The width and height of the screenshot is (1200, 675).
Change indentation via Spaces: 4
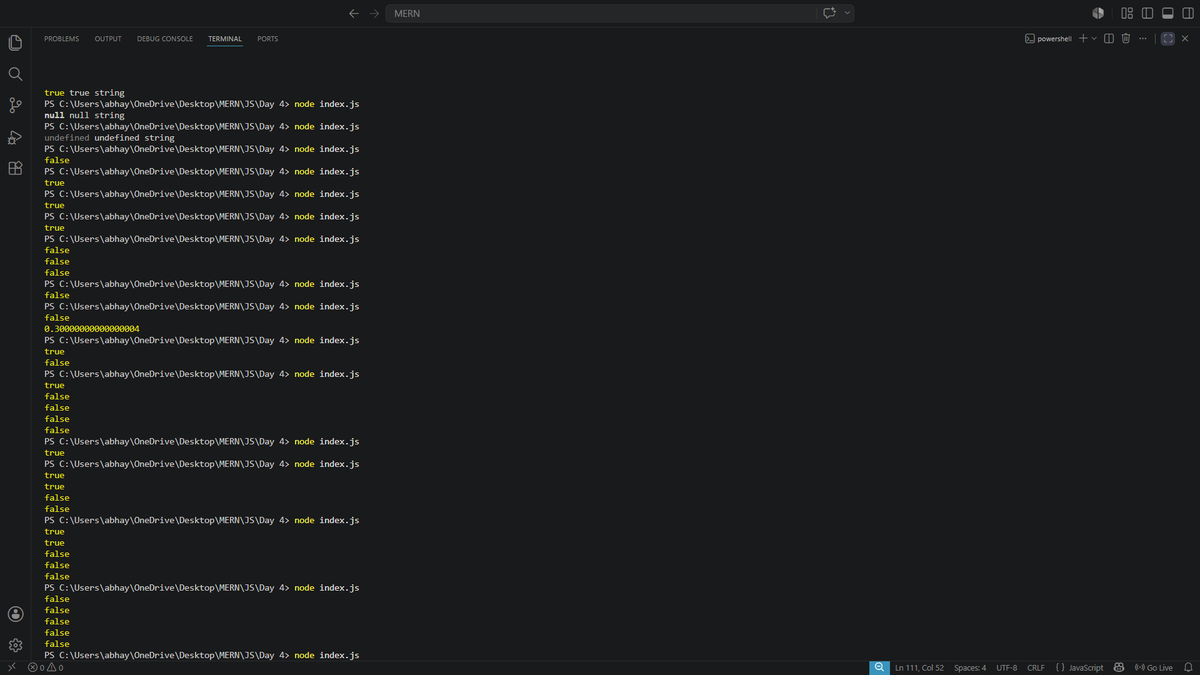point(970,667)
